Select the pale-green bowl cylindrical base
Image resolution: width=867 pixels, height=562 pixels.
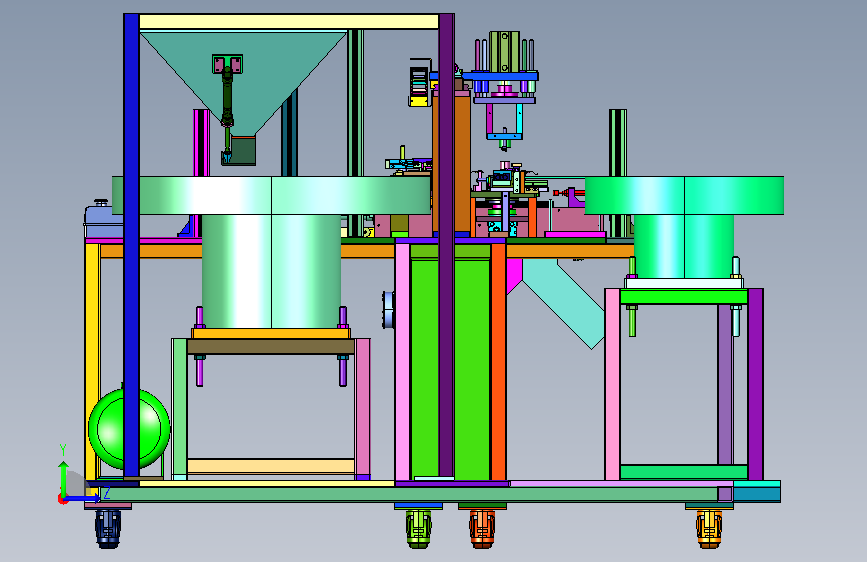tap(271, 271)
